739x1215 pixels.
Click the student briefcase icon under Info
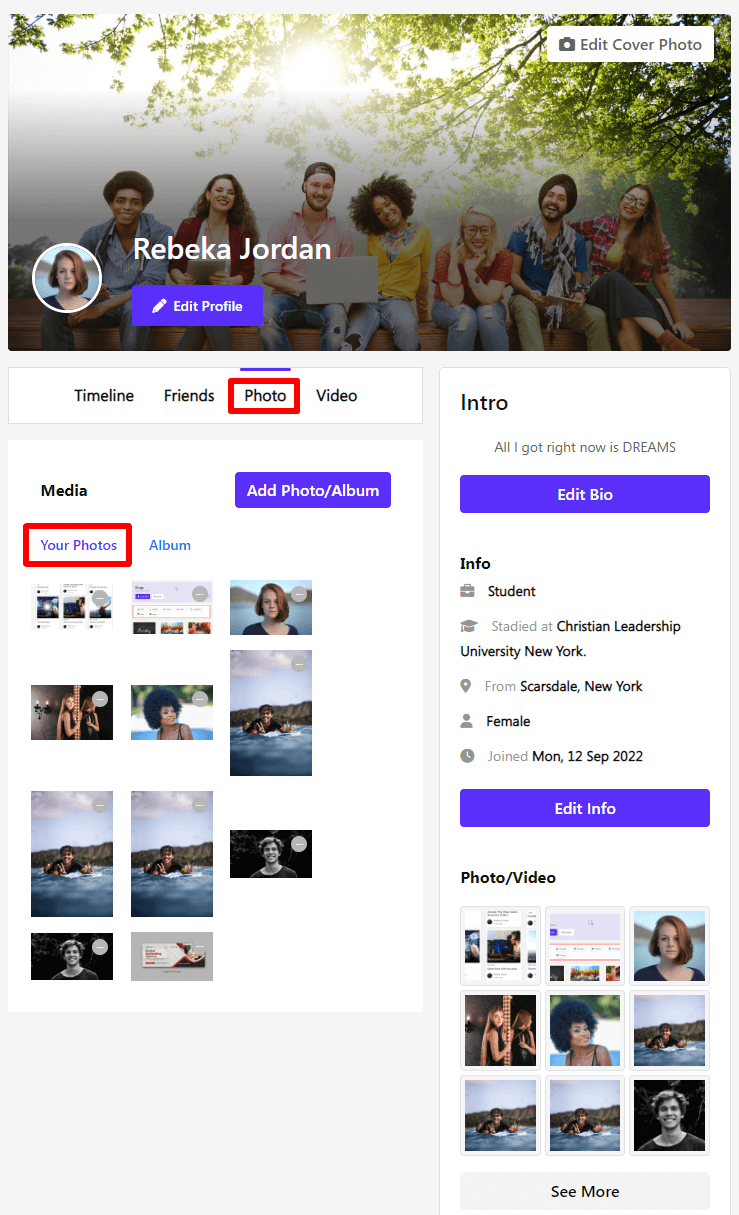tap(466, 591)
